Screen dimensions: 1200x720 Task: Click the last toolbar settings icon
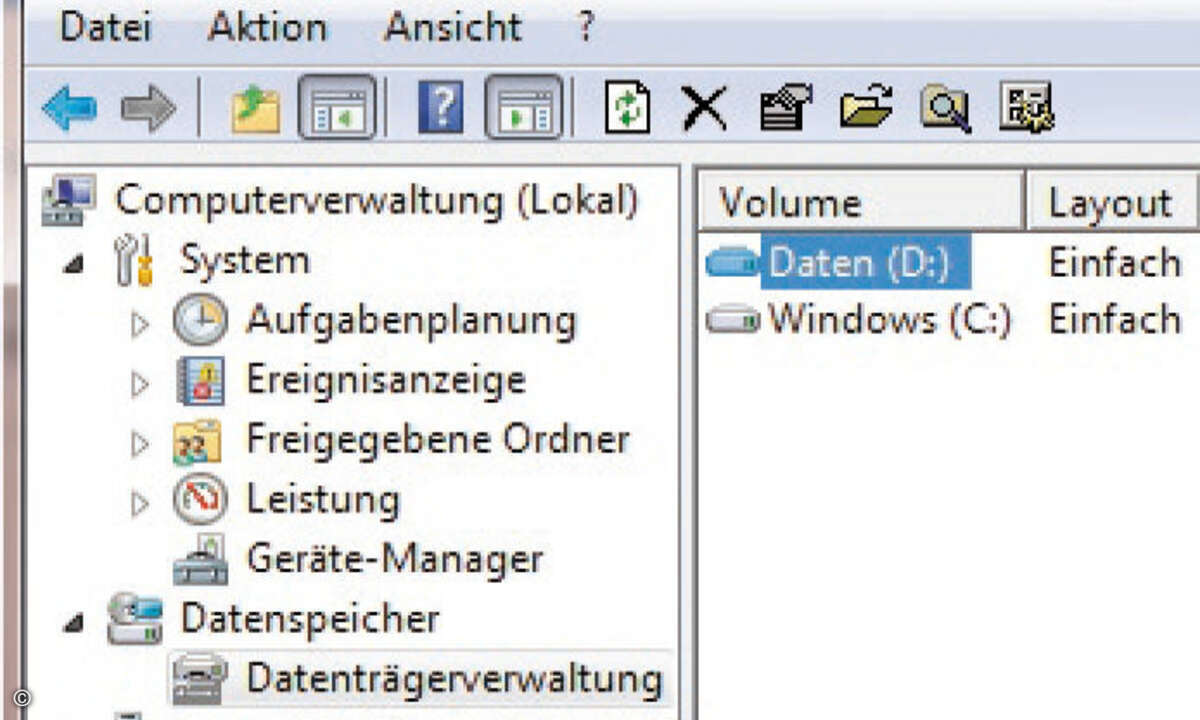tap(1027, 107)
